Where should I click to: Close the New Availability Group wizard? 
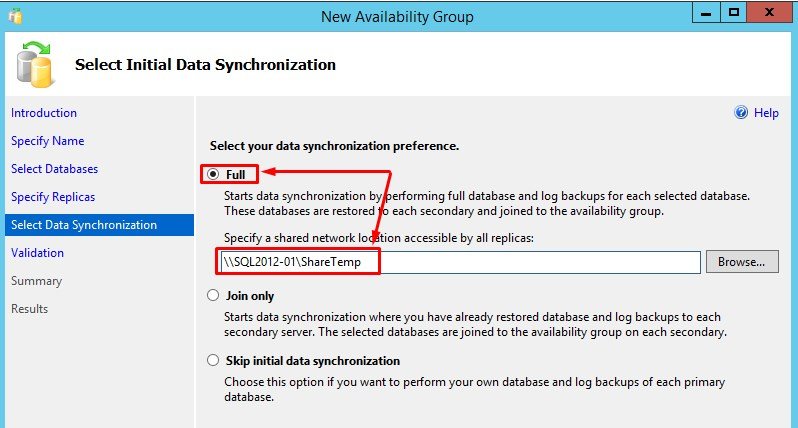[772, 14]
